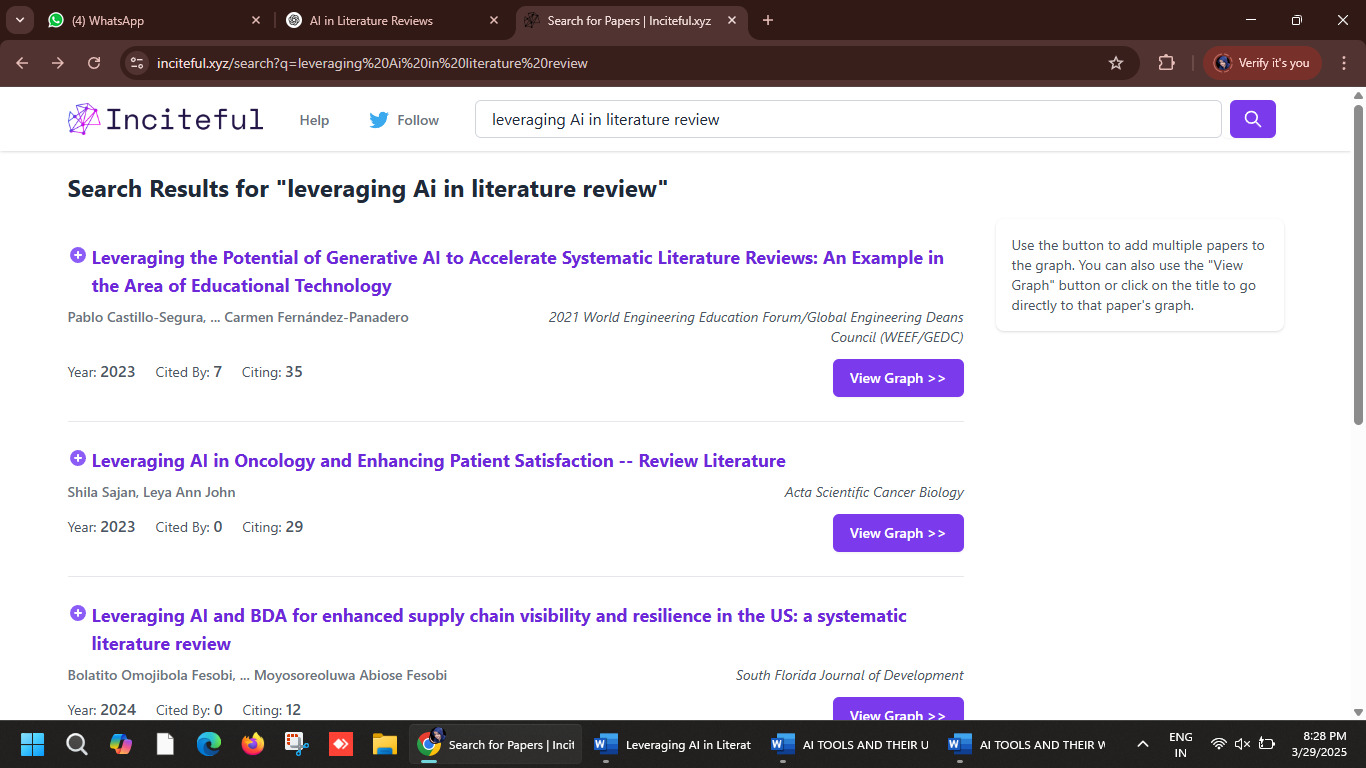The image size is (1366, 768).
Task: Close the WhatsApp tab
Action: tap(255, 20)
